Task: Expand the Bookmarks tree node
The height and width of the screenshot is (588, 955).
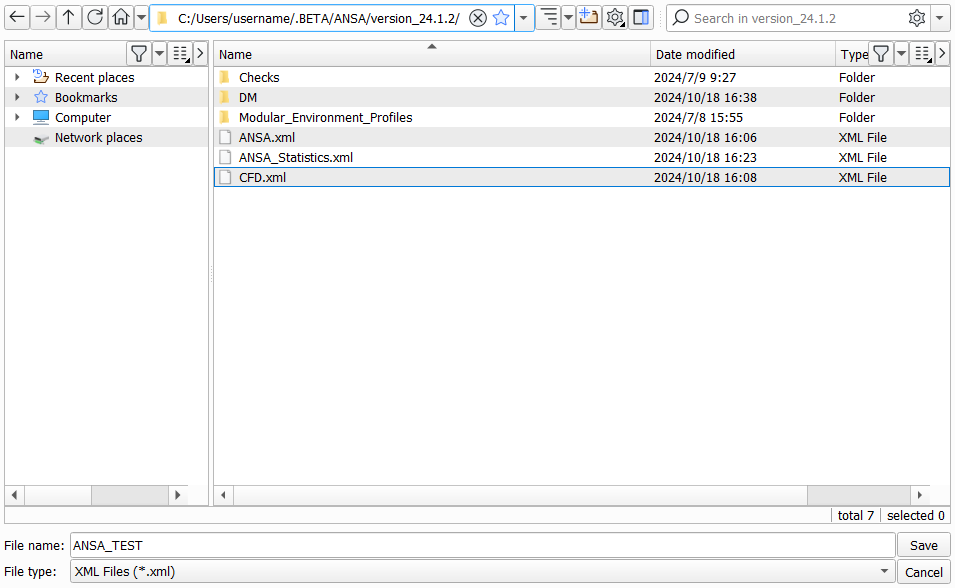Action: (17, 97)
